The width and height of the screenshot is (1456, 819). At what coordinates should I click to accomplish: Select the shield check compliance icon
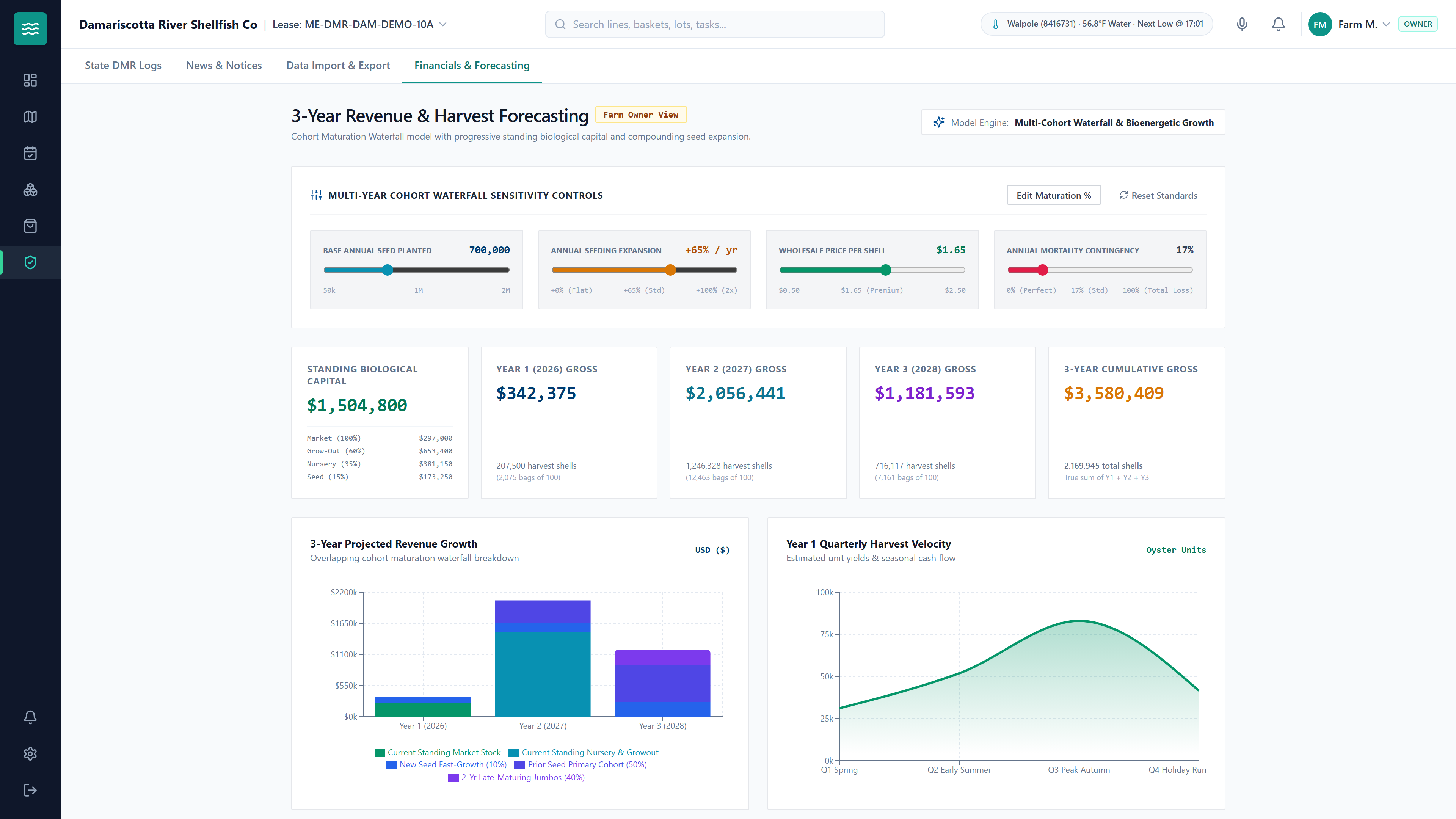click(x=30, y=262)
